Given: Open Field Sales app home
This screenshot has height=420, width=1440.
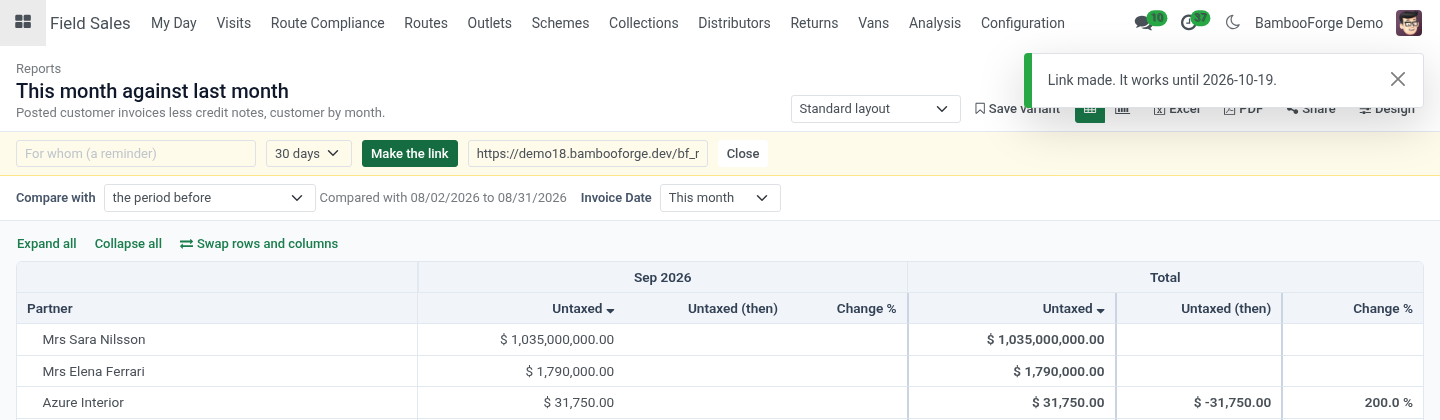Looking at the screenshot, I should click(90, 23).
